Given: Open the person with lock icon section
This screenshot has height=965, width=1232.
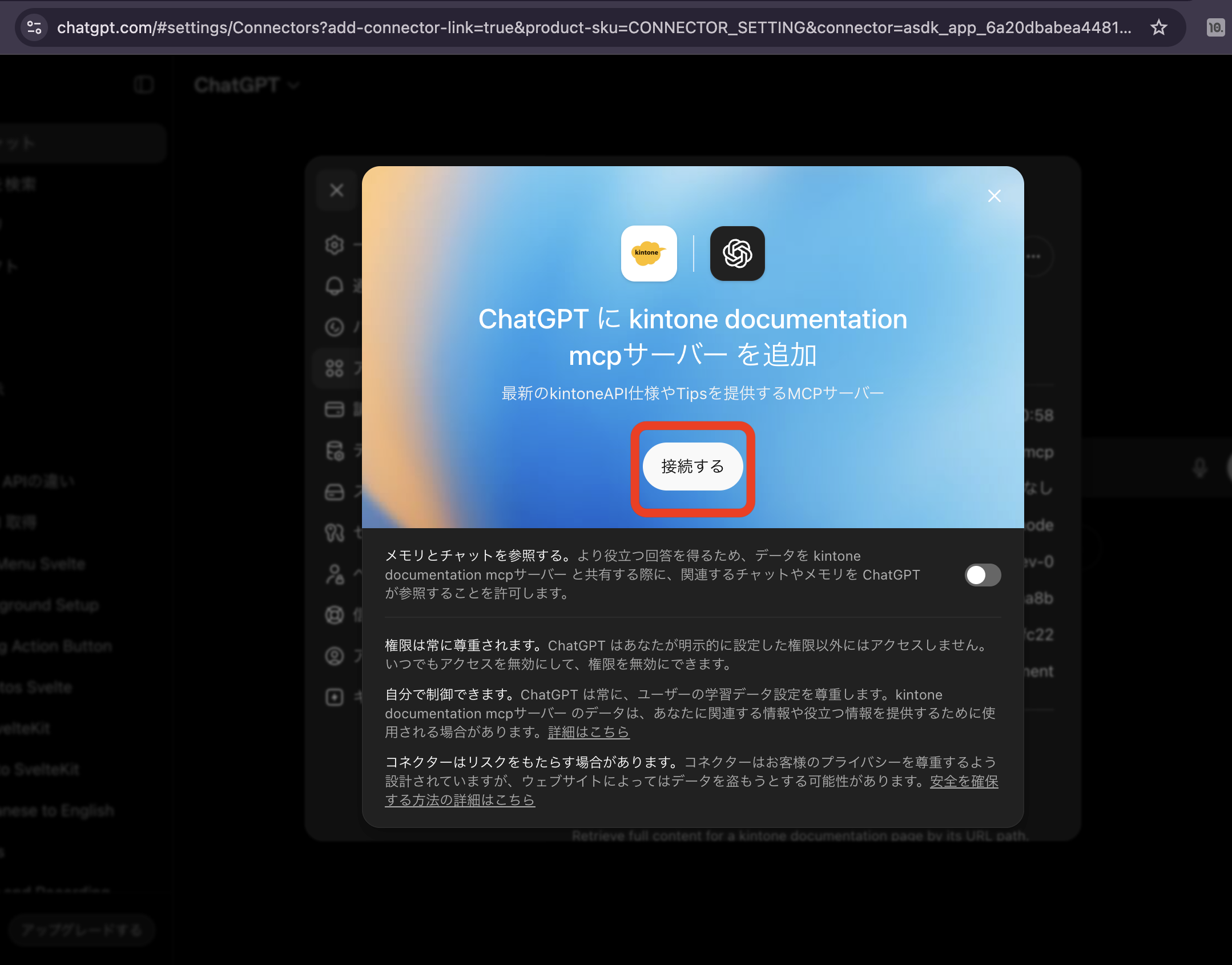Looking at the screenshot, I should (335, 574).
